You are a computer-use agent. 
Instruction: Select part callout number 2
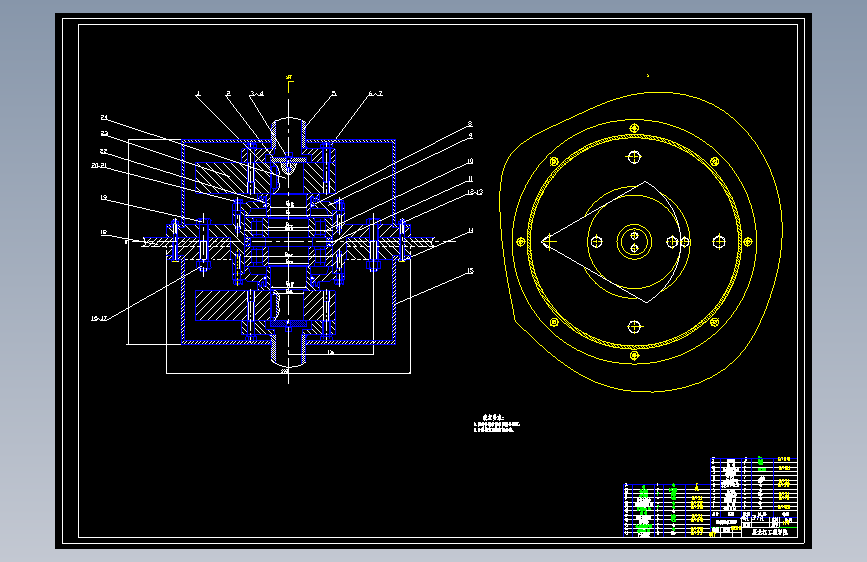[x=228, y=93]
